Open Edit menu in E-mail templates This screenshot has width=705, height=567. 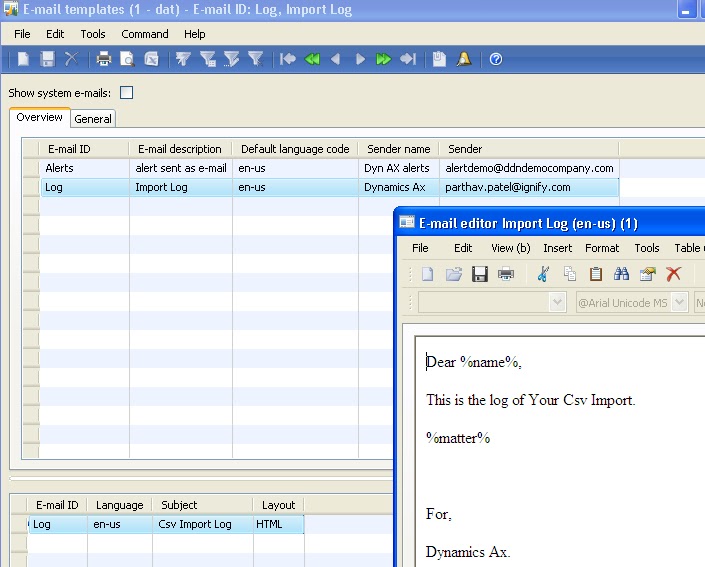coord(55,34)
